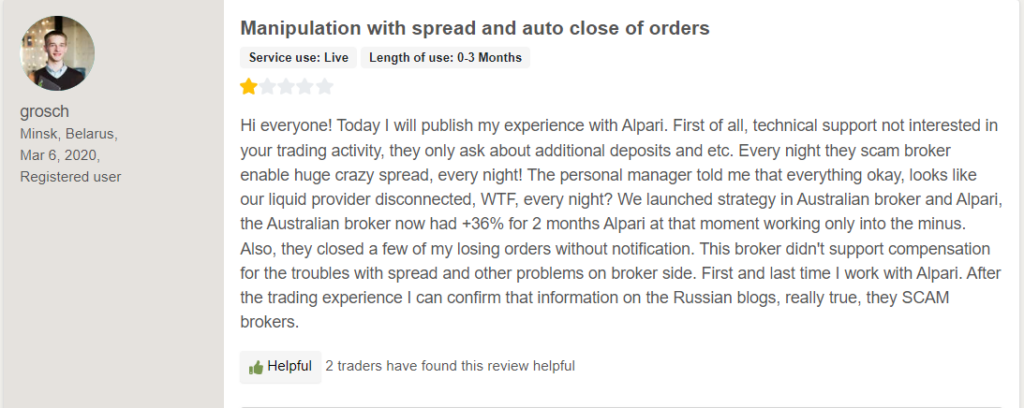The height and width of the screenshot is (408, 1024).
Task: Open the review title 'Manipulation with spread' heading
Action: [x=475, y=28]
